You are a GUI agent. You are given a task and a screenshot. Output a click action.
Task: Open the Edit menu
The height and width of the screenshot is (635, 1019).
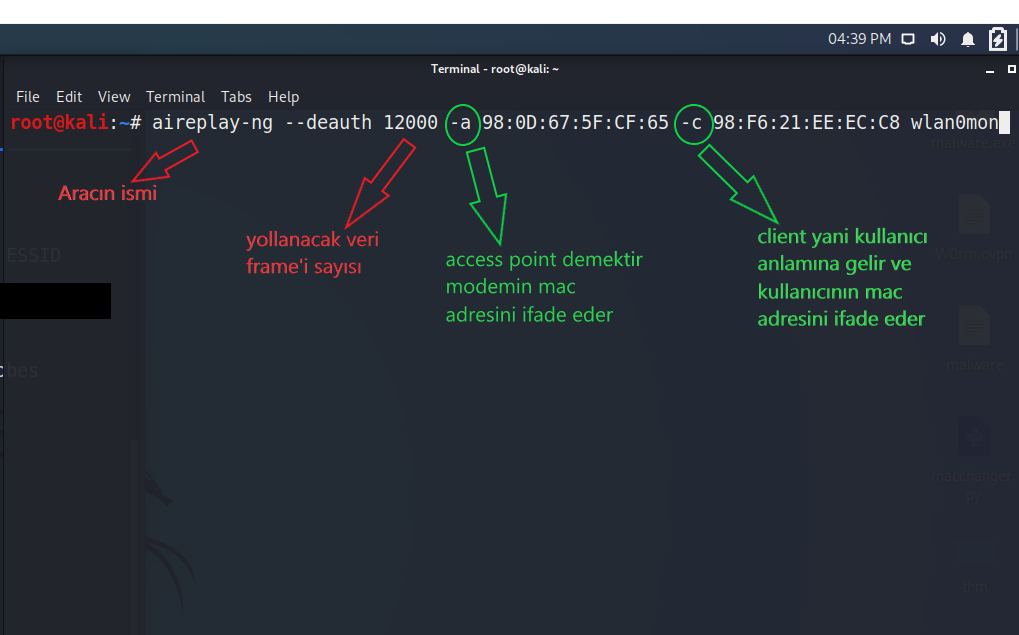coord(69,97)
